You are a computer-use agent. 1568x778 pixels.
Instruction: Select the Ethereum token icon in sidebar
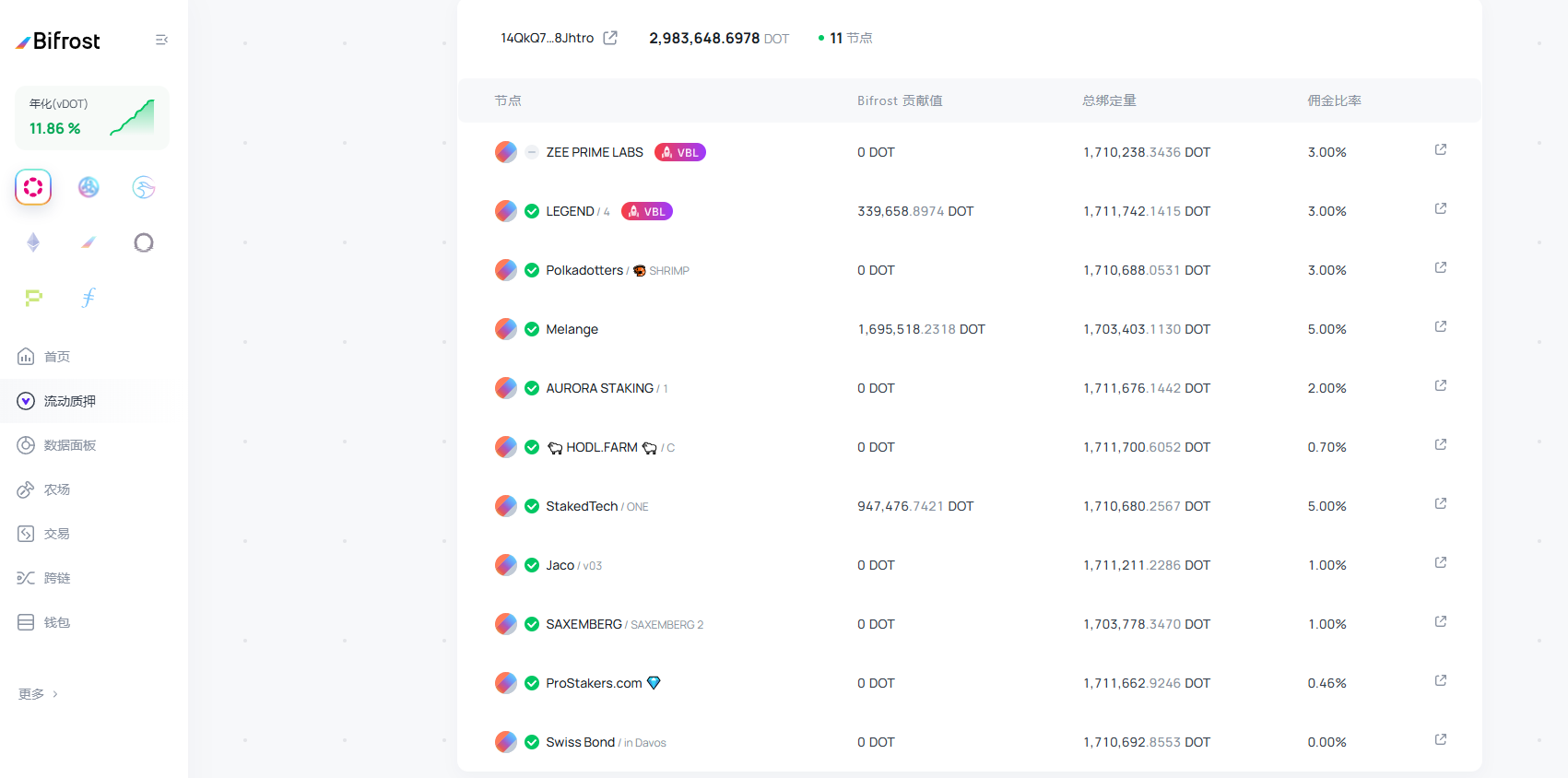pos(33,242)
